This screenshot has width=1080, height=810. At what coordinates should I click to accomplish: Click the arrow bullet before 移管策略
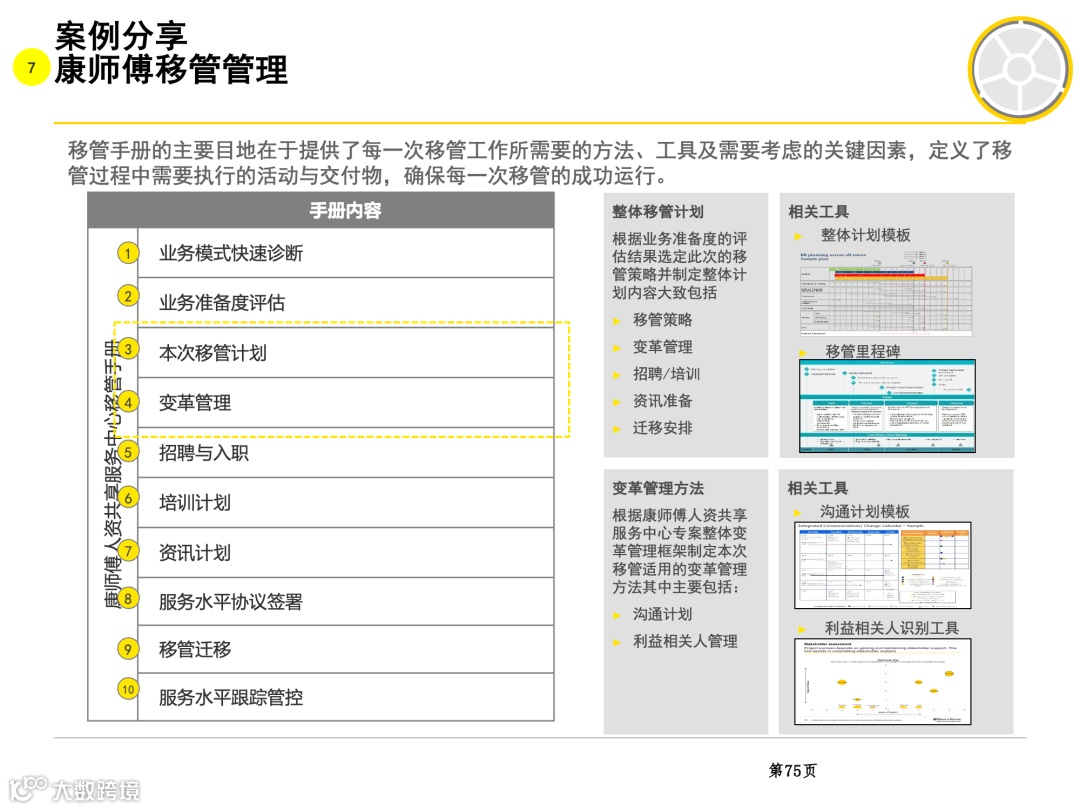617,321
